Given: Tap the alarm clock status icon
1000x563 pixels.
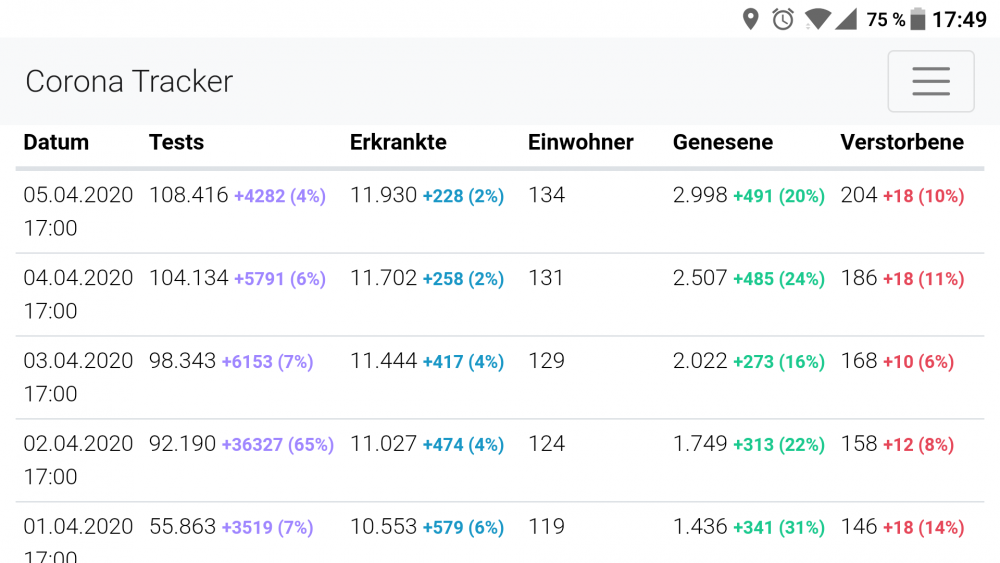Looking at the screenshot, I should [783, 19].
